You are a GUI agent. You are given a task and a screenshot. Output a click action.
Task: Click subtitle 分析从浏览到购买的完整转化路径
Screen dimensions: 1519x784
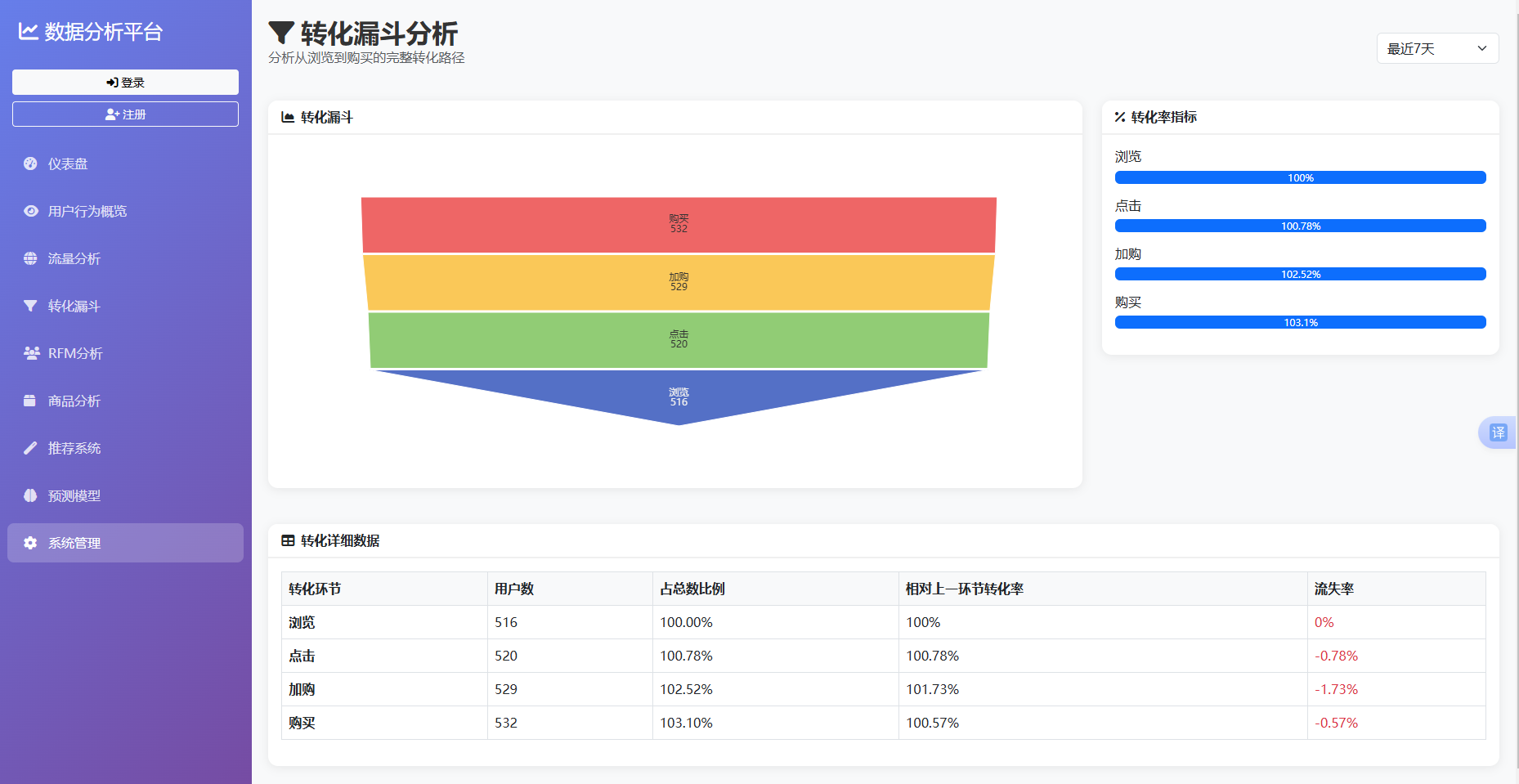pos(366,58)
